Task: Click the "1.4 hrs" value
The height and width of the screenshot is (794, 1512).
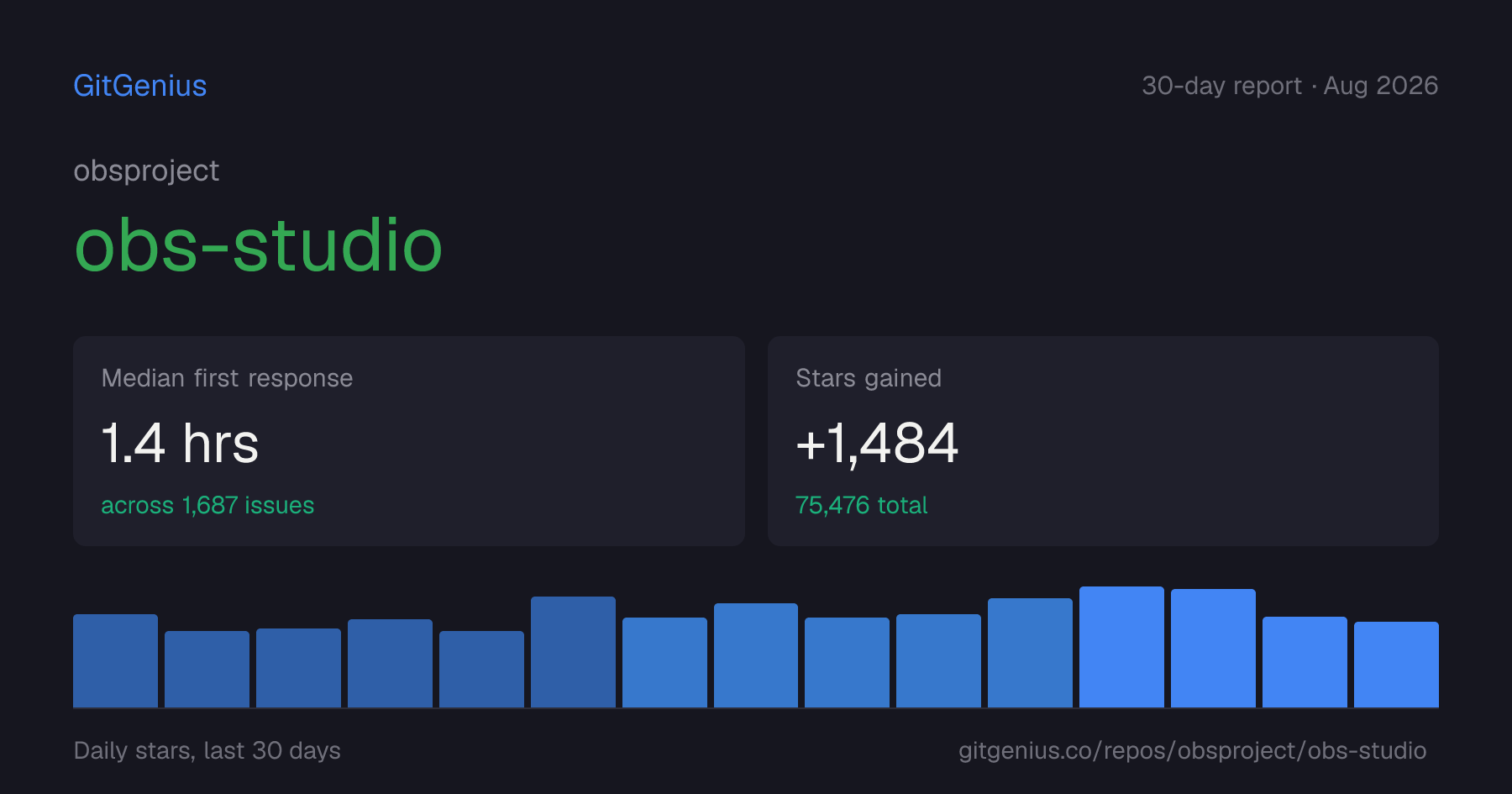Action: click(x=180, y=443)
